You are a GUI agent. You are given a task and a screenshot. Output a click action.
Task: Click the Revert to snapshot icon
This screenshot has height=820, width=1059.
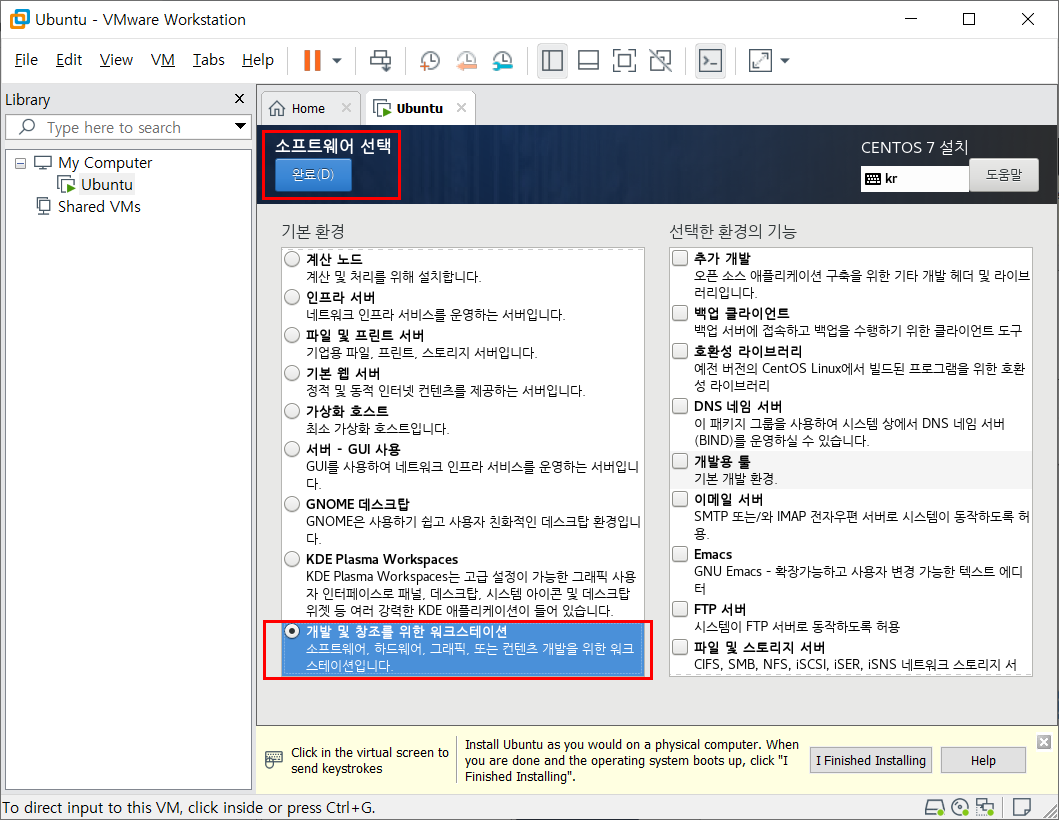(x=466, y=61)
